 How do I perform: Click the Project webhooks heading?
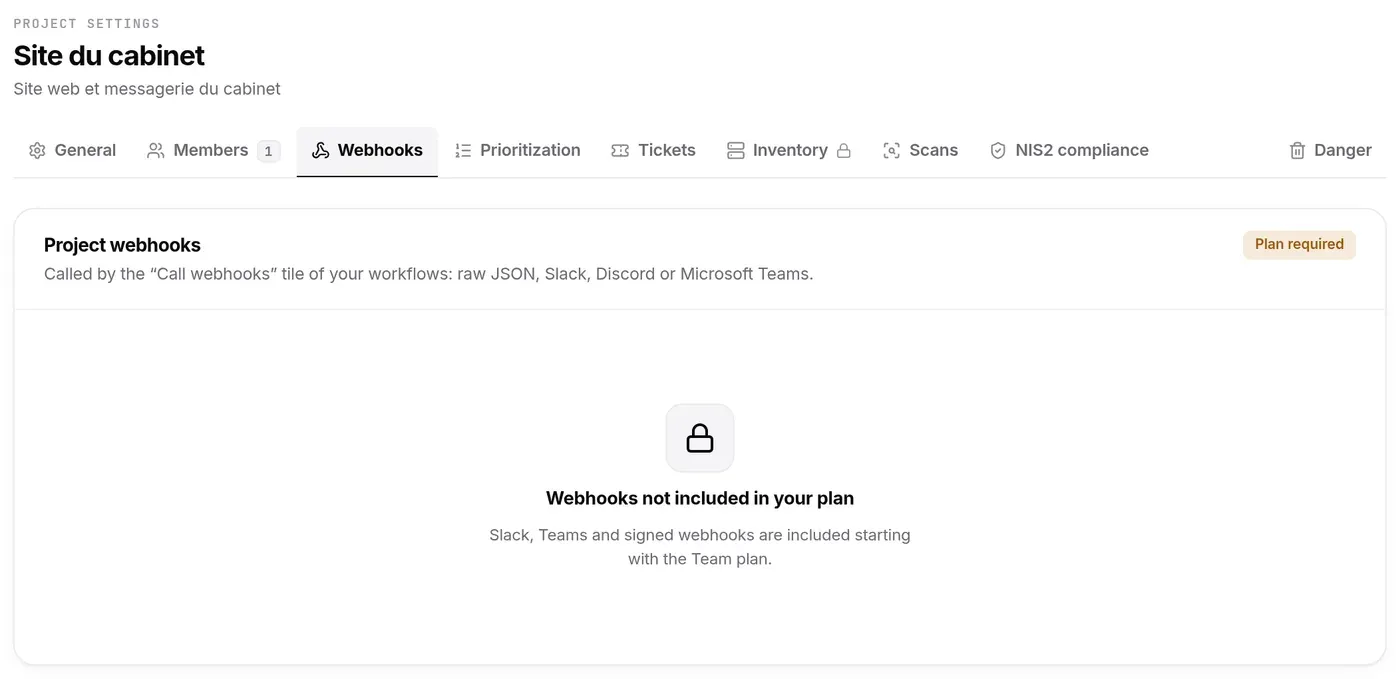pos(122,245)
